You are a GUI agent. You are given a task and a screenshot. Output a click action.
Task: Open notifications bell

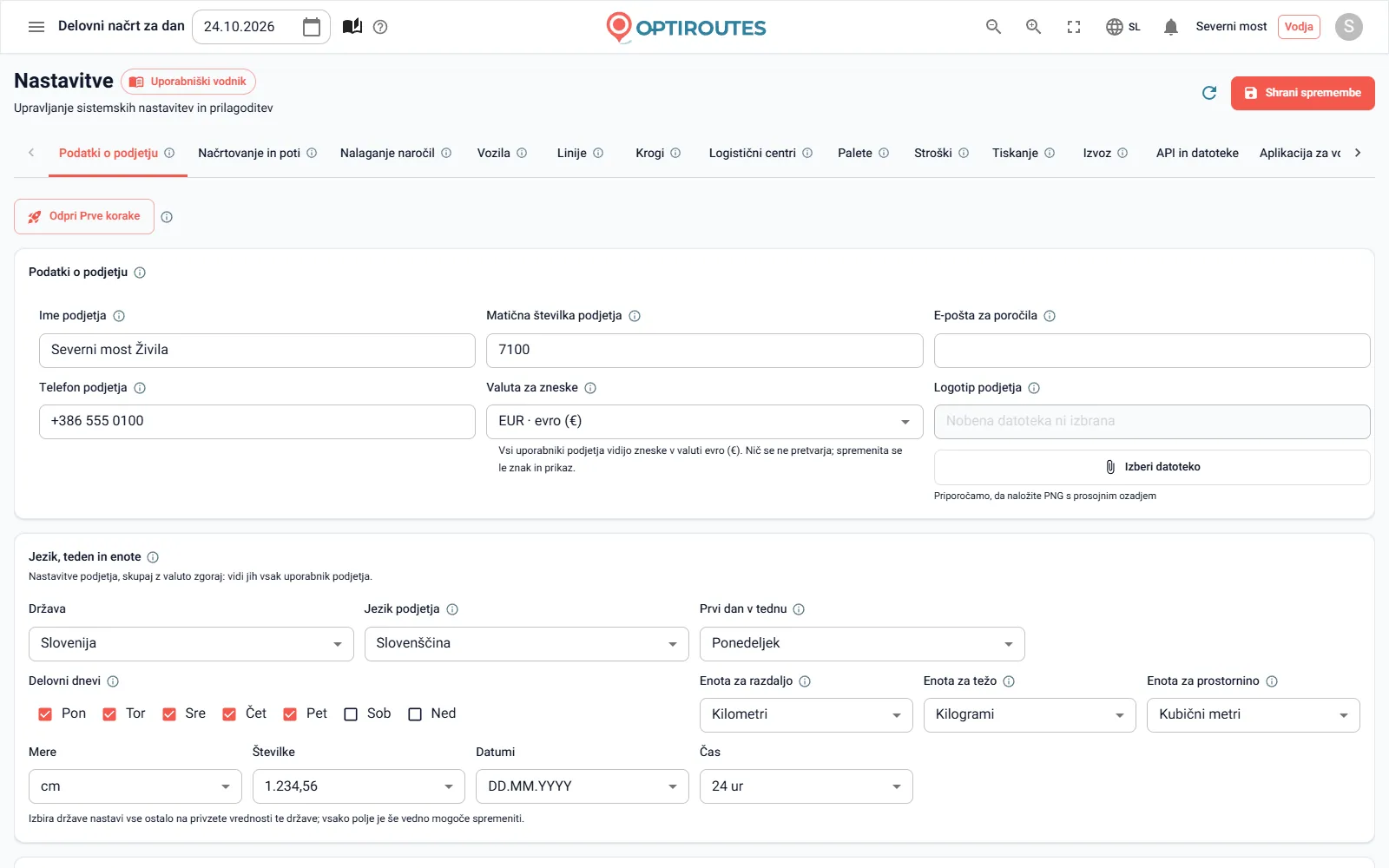pyautogui.click(x=1171, y=27)
